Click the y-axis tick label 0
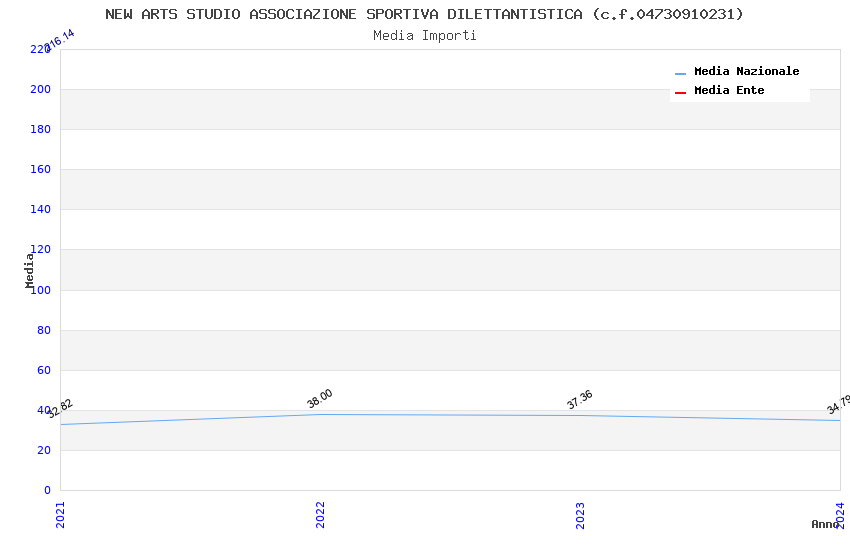 pos(48,490)
